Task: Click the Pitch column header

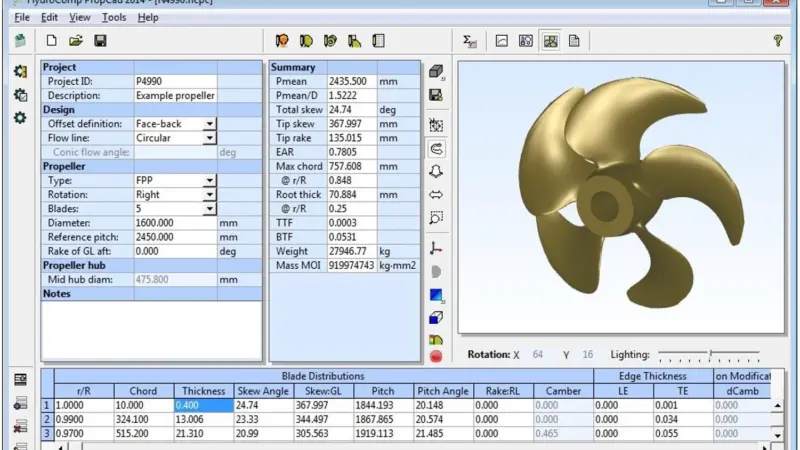Action: pos(383,391)
